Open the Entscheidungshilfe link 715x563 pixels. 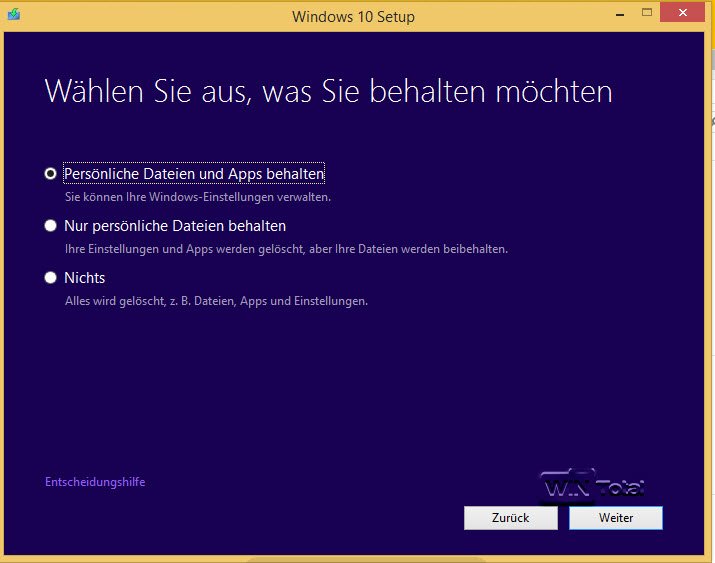[x=95, y=482]
